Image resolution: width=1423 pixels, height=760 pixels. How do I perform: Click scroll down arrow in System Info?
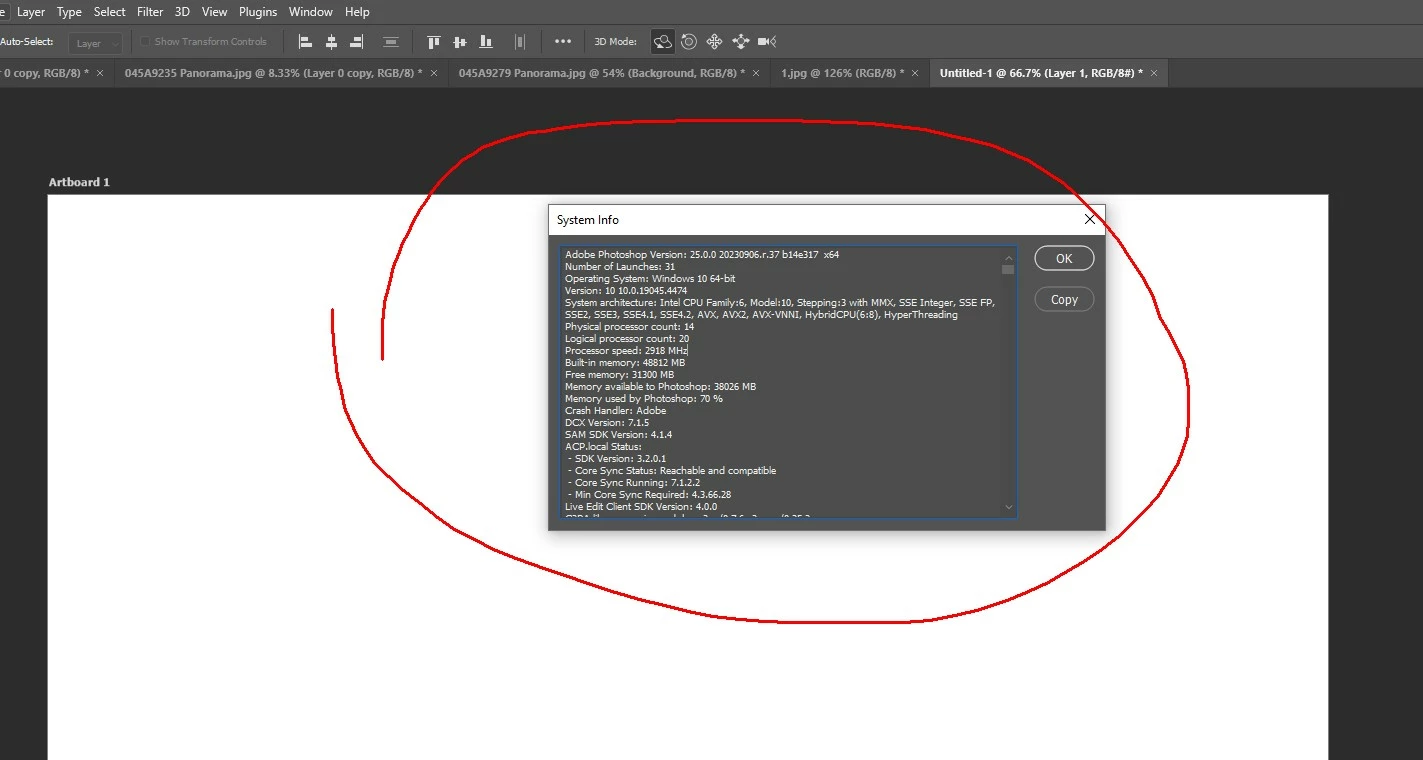pos(1008,507)
